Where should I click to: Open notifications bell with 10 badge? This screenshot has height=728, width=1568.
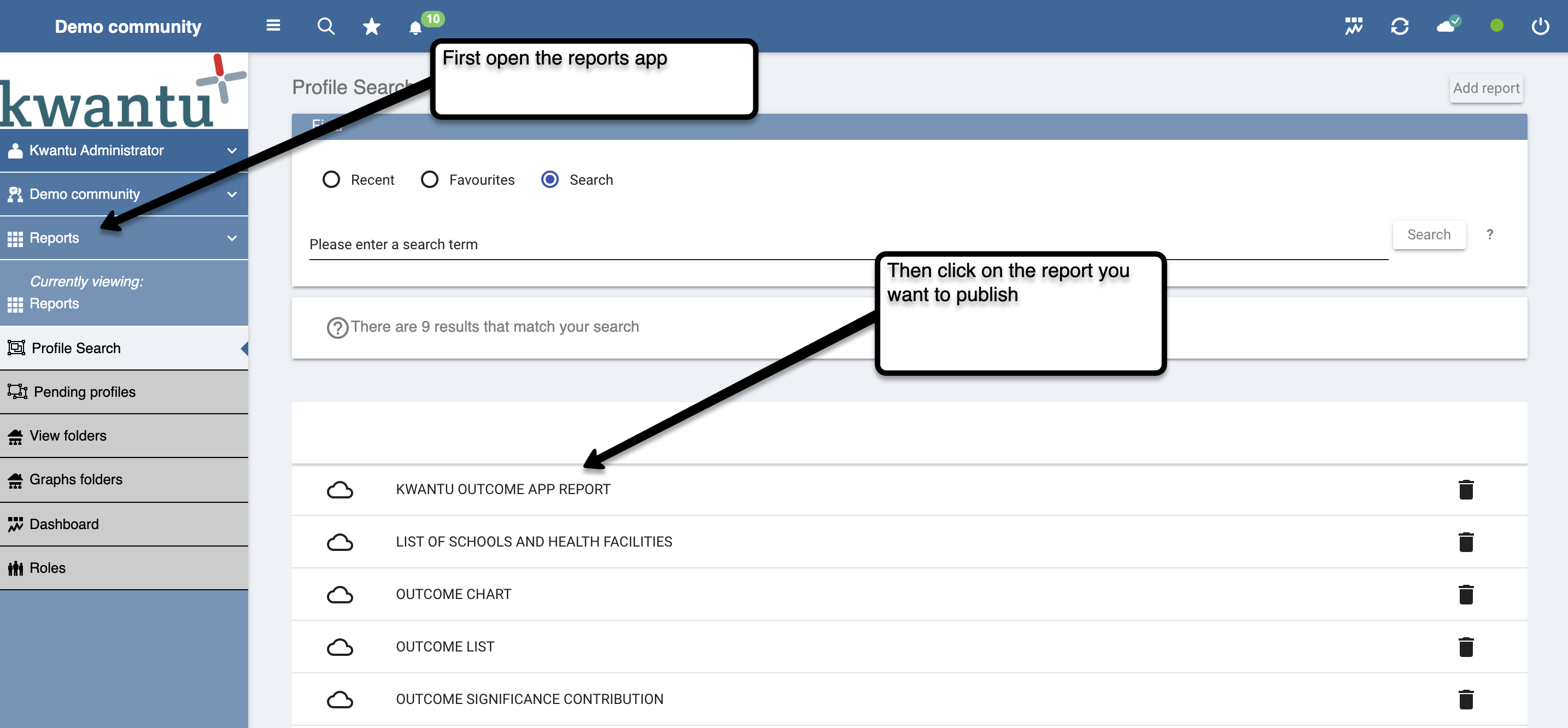[416, 27]
